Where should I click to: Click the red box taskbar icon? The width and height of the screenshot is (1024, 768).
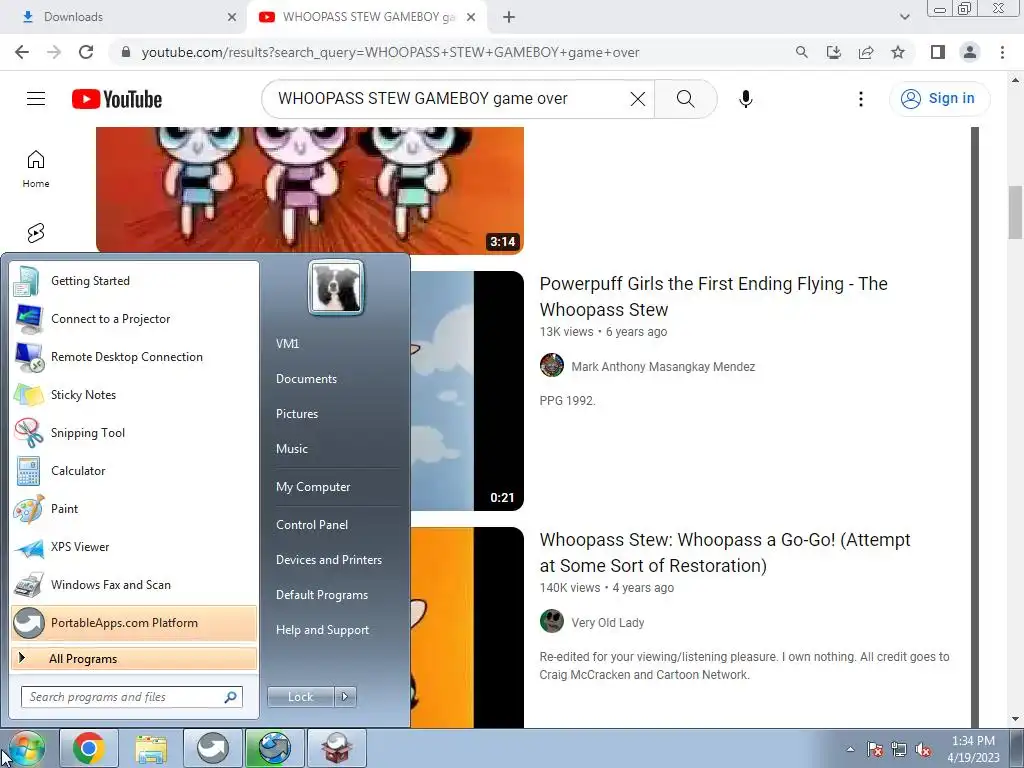click(336, 748)
